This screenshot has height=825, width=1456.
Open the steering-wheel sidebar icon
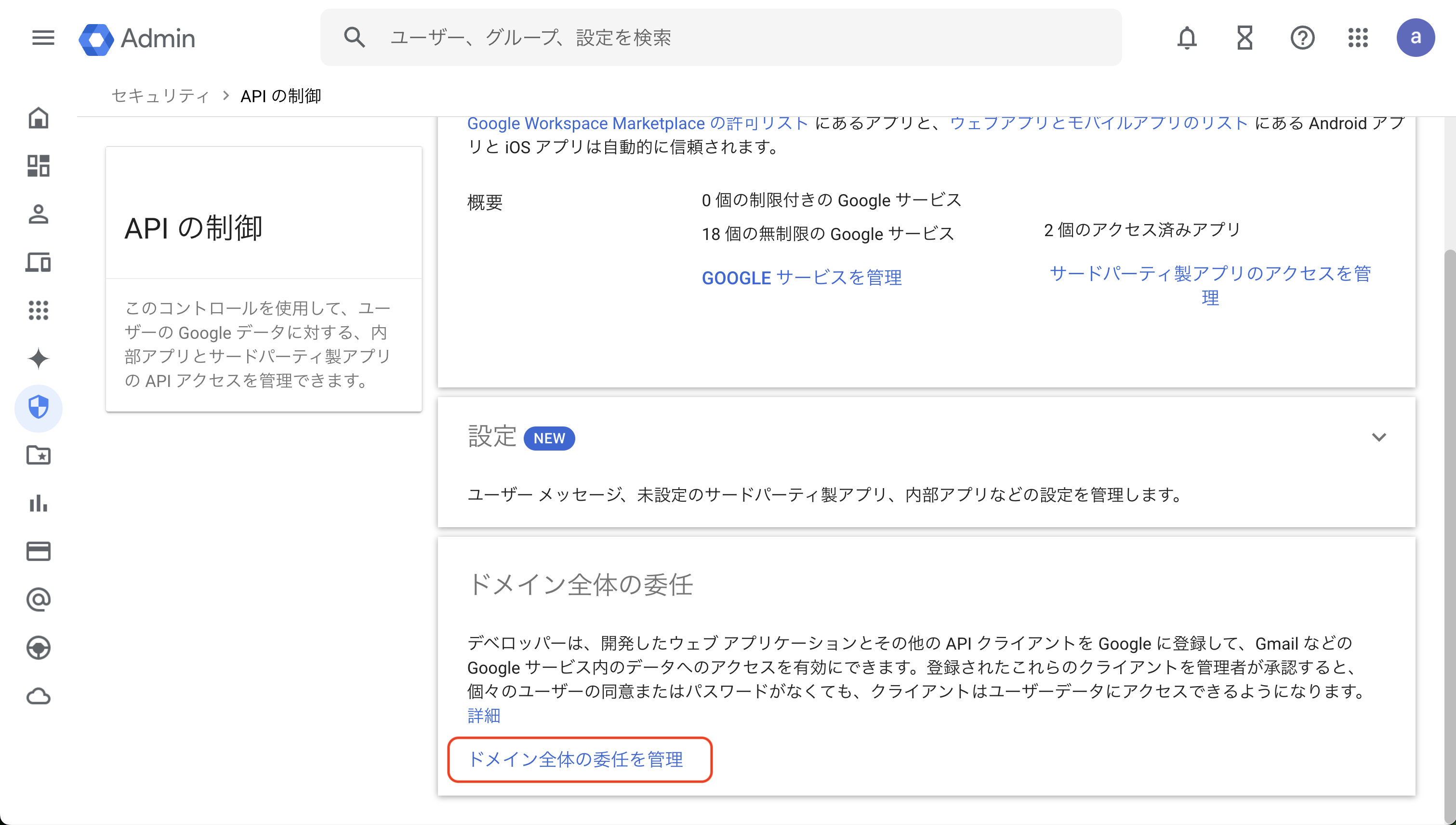point(39,648)
